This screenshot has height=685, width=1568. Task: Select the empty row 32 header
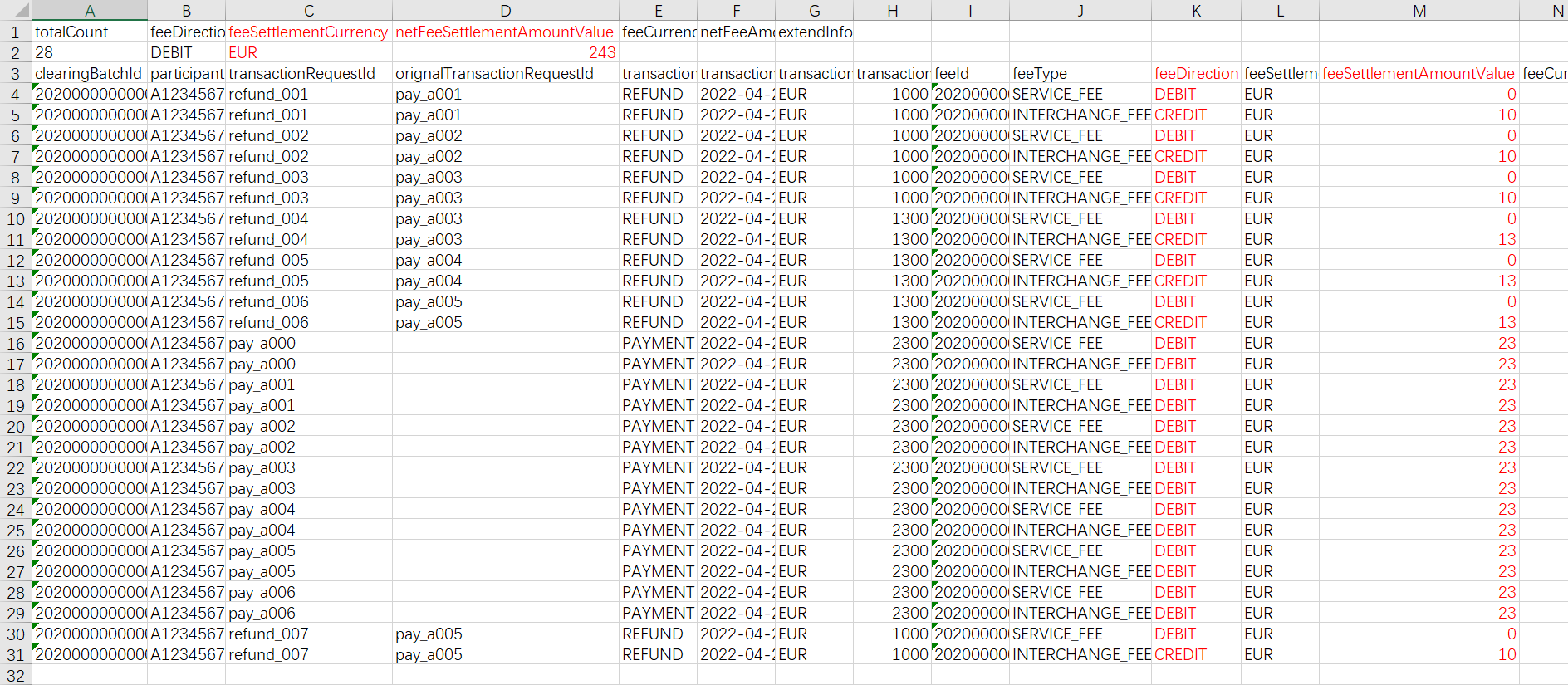tap(15, 675)
